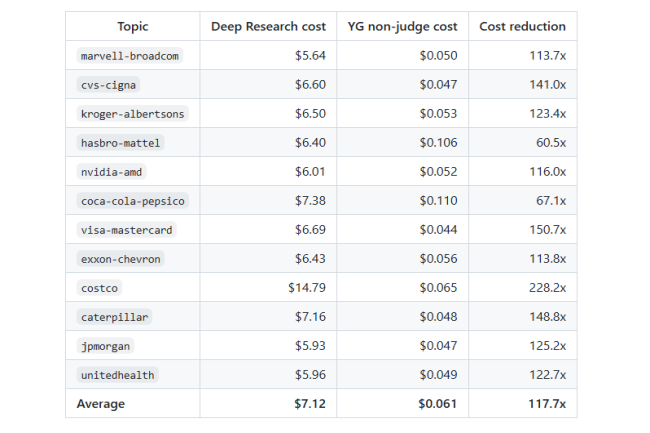
Task: Click the Average row label
Action: (x=101, y=404)
